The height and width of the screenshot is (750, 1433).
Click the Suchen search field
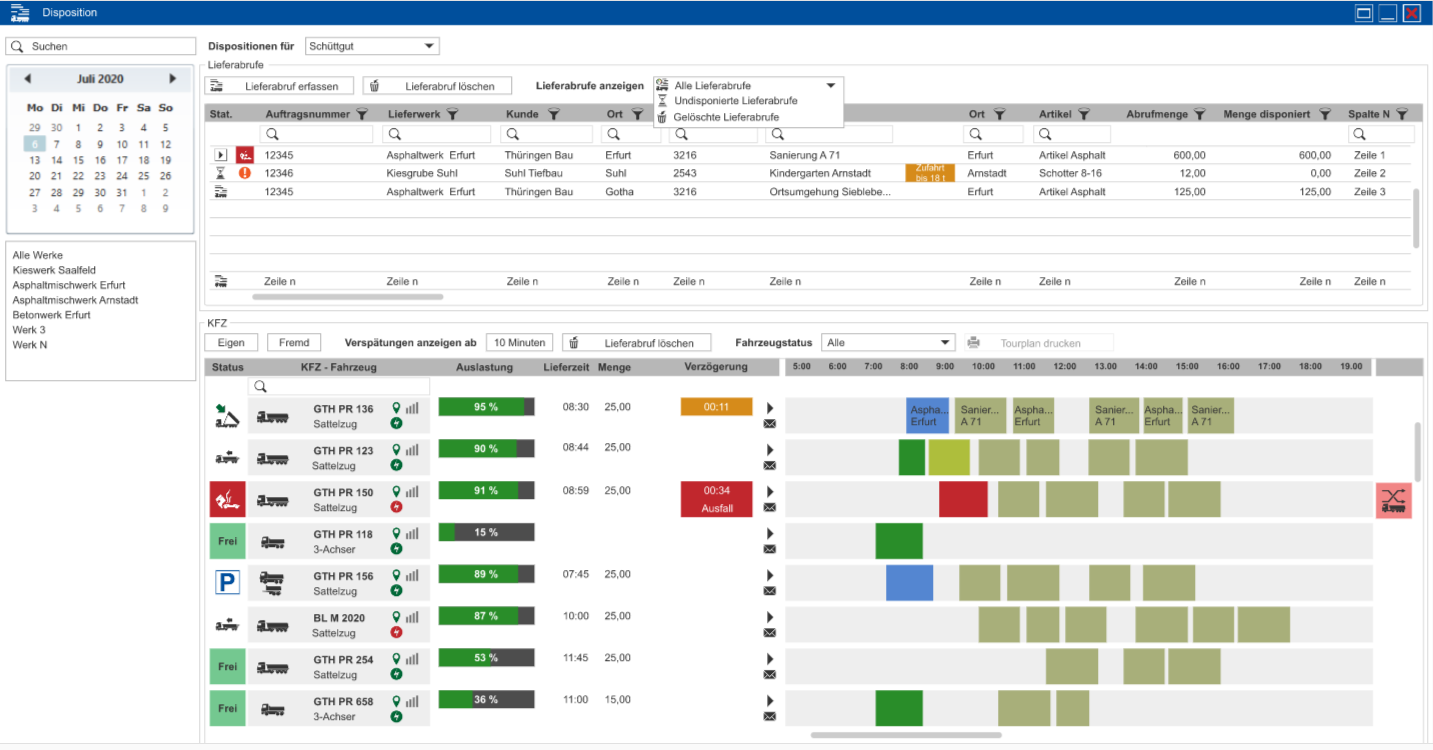[101, 46]
